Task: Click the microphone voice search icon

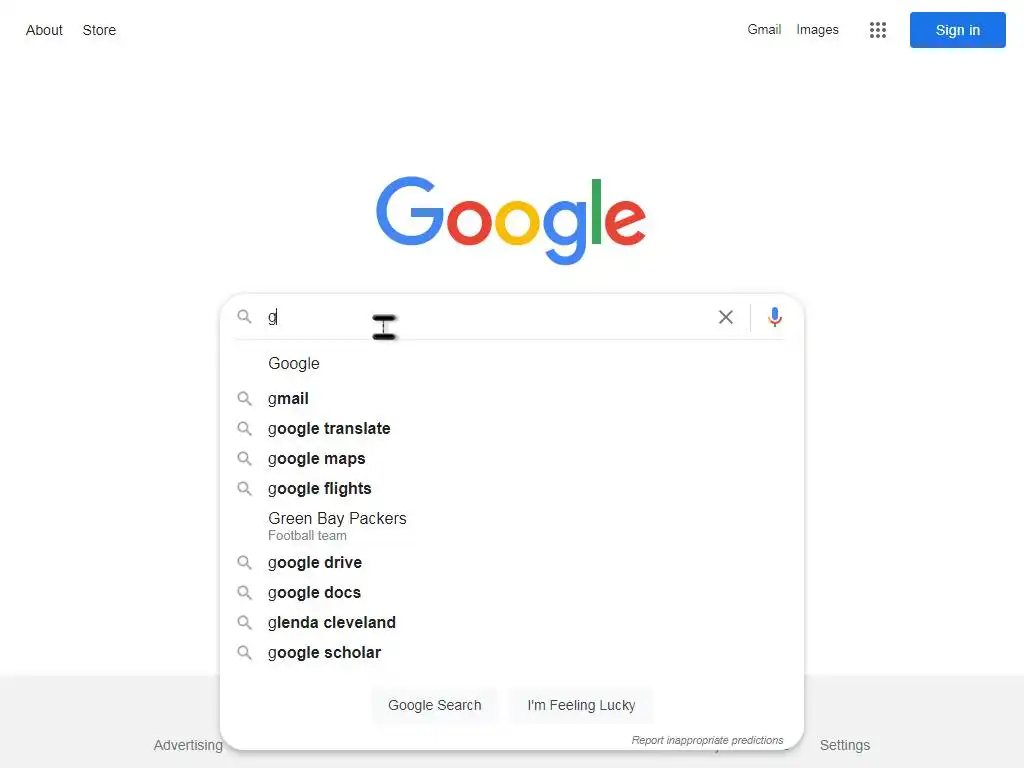Action: (775, 317)
